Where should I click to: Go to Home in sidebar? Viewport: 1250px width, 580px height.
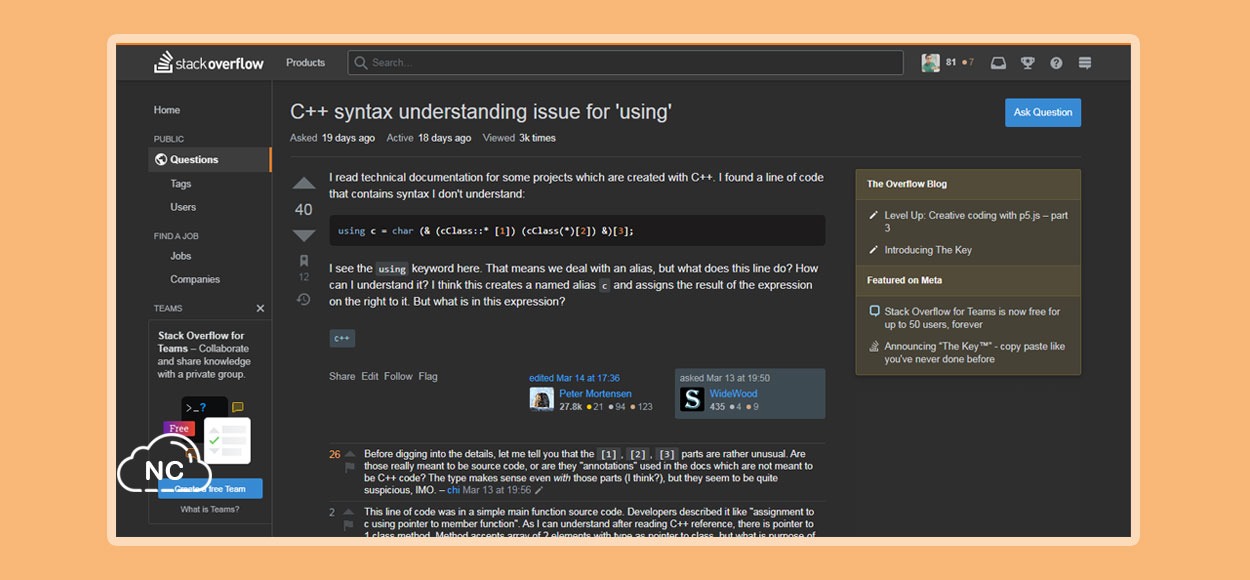[x=167, y=110]
